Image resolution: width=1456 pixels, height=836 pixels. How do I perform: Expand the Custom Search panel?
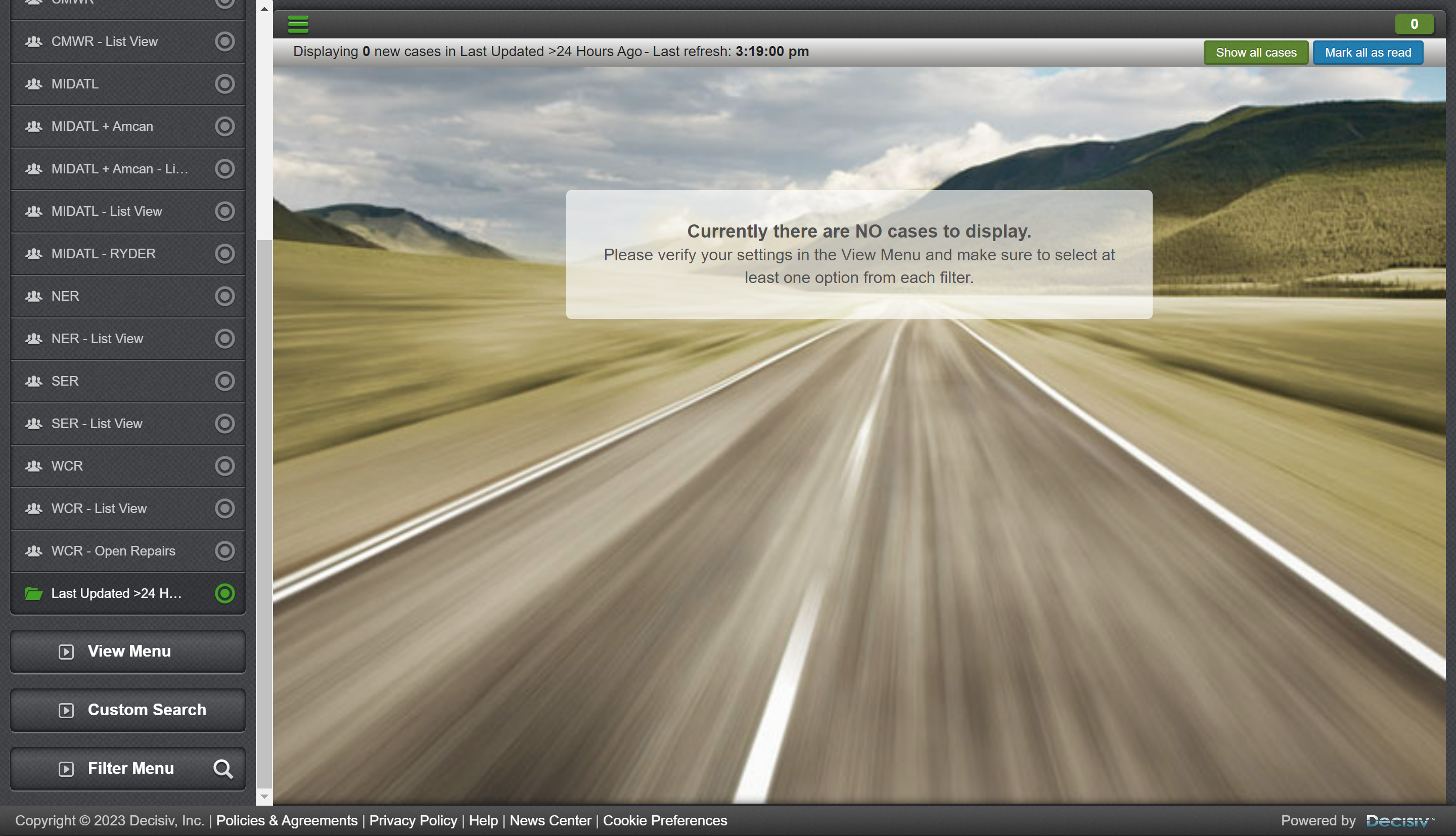pyautogui.click(x=128, y=710)
